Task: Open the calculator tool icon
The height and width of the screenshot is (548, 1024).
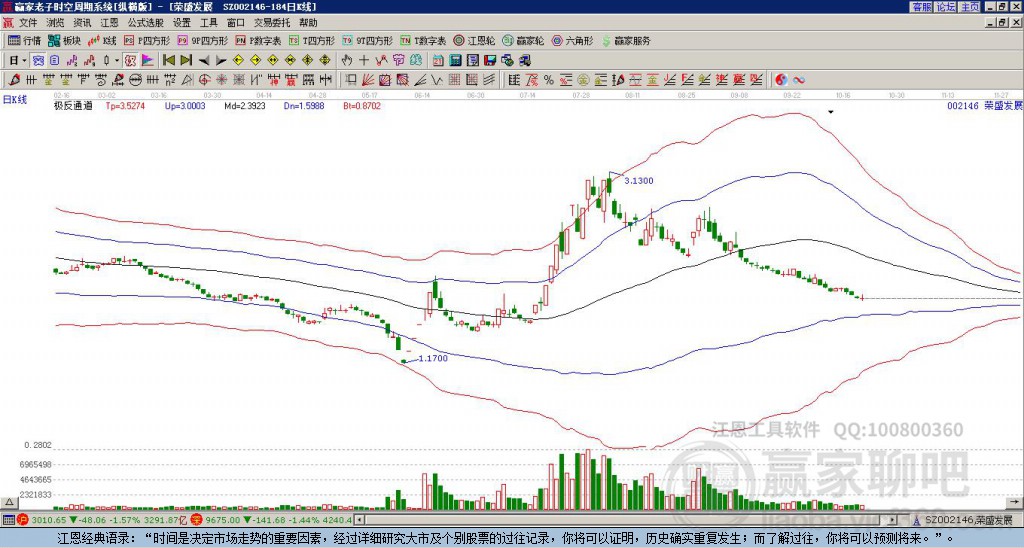Action: click(x=456, y=61)
